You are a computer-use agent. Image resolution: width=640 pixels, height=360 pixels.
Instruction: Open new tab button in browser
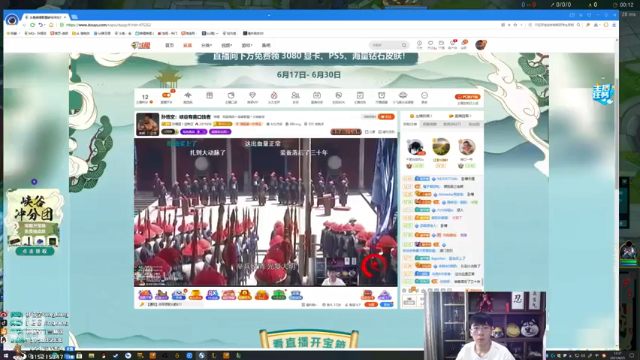pyautogui.click(x=75, y=17)
